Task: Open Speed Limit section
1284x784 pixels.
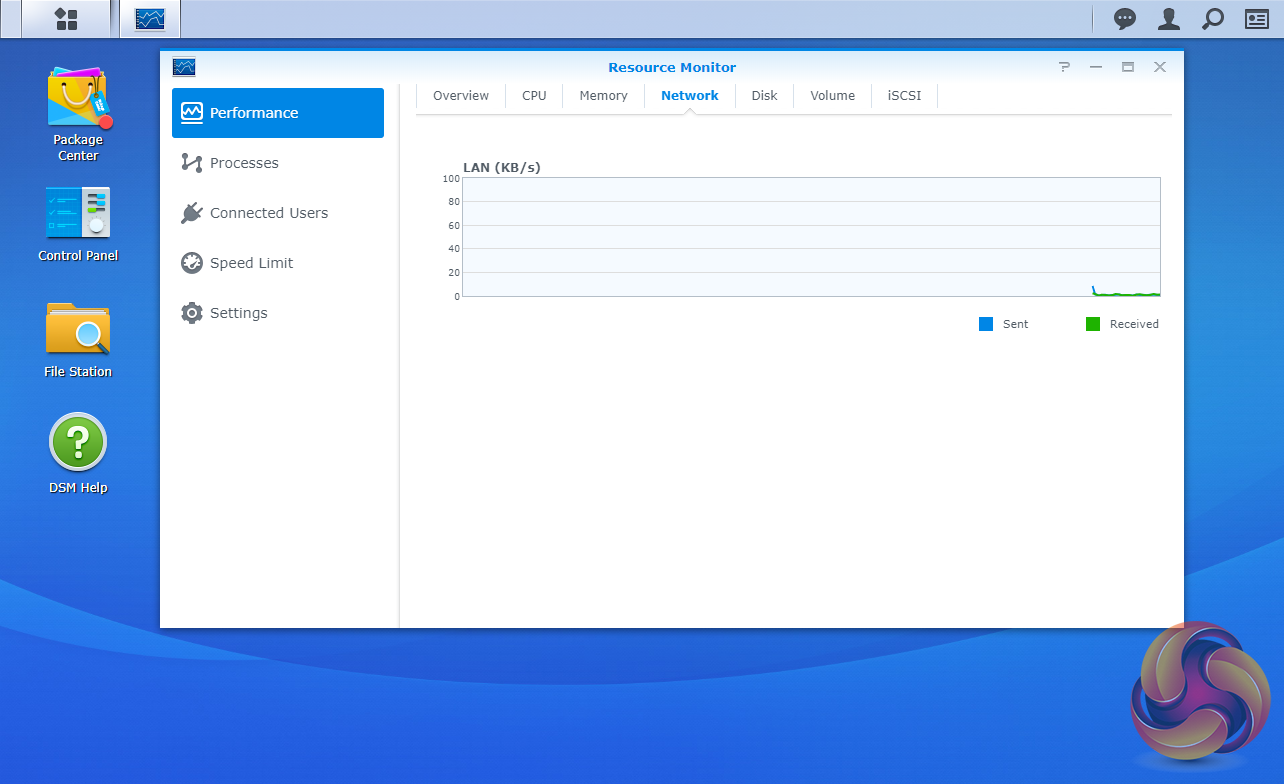Action: pos(251,263)
